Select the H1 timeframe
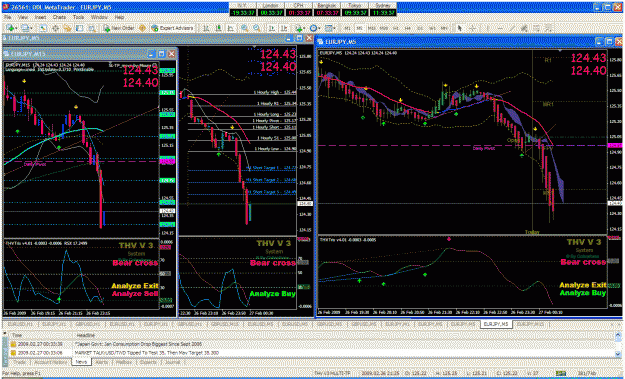The width and height of the screenshot is (625, 379). (x=395, y=28)
